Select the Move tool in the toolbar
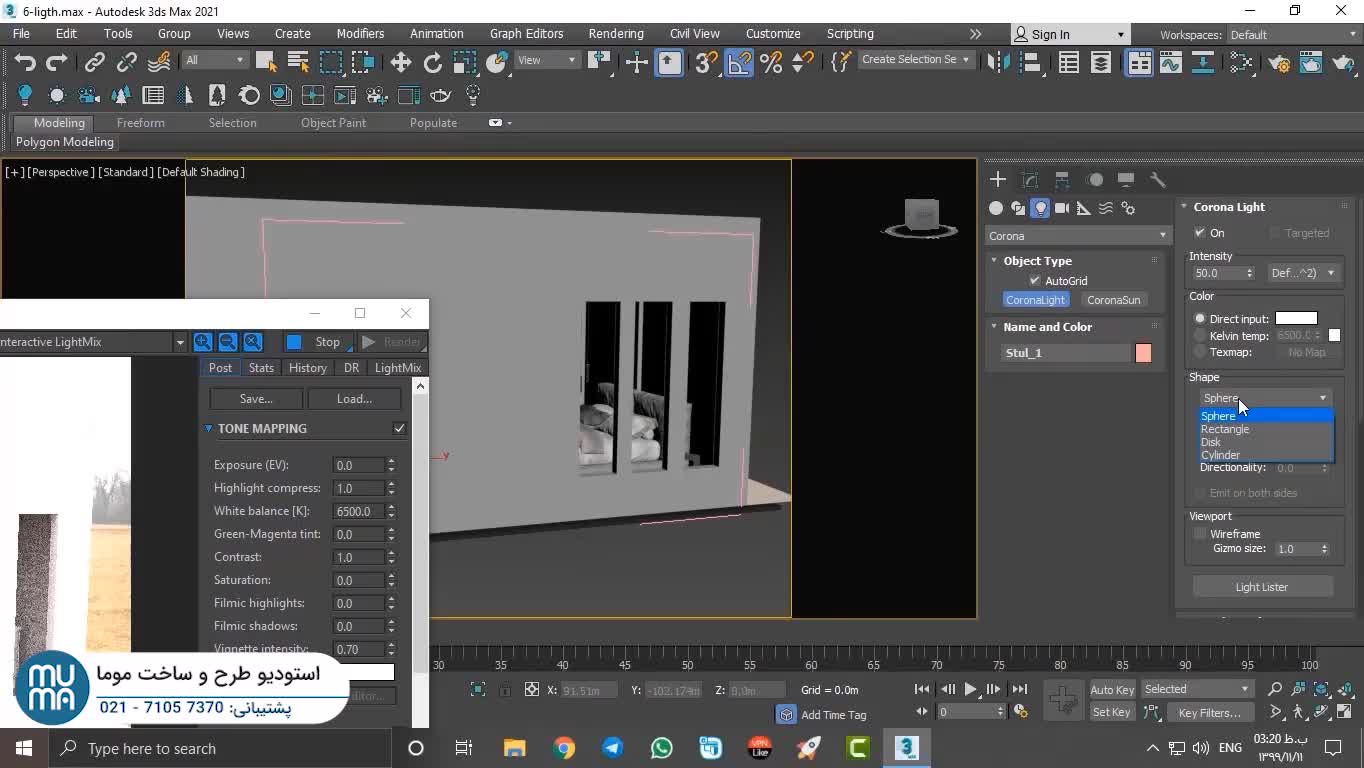1364x768 pixels. 401,62
